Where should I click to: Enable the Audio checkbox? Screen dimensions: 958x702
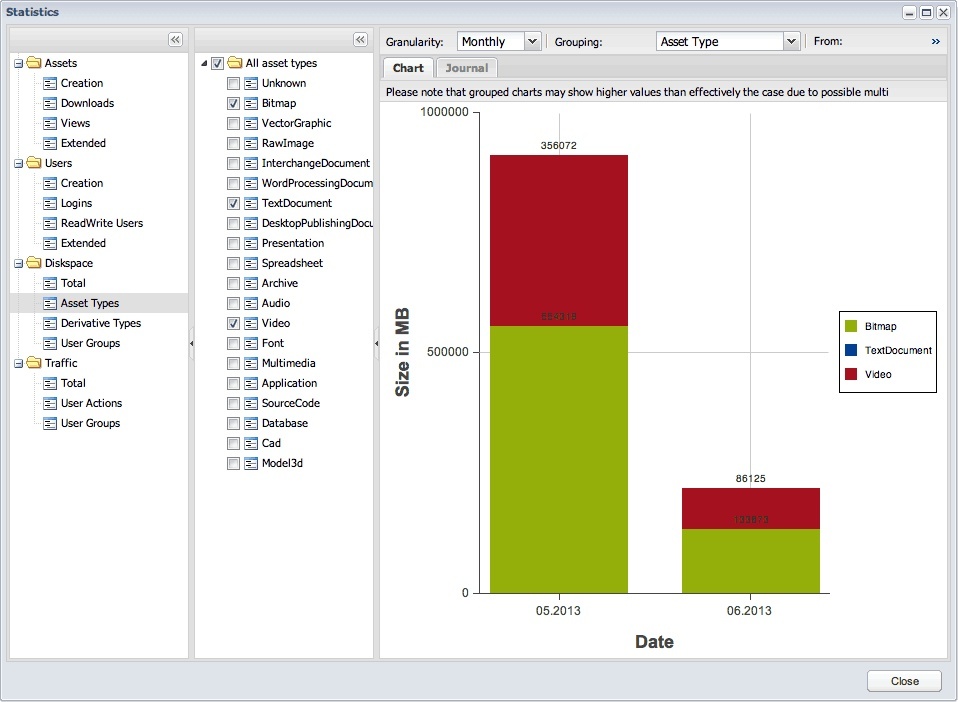(x=233, y=304)
